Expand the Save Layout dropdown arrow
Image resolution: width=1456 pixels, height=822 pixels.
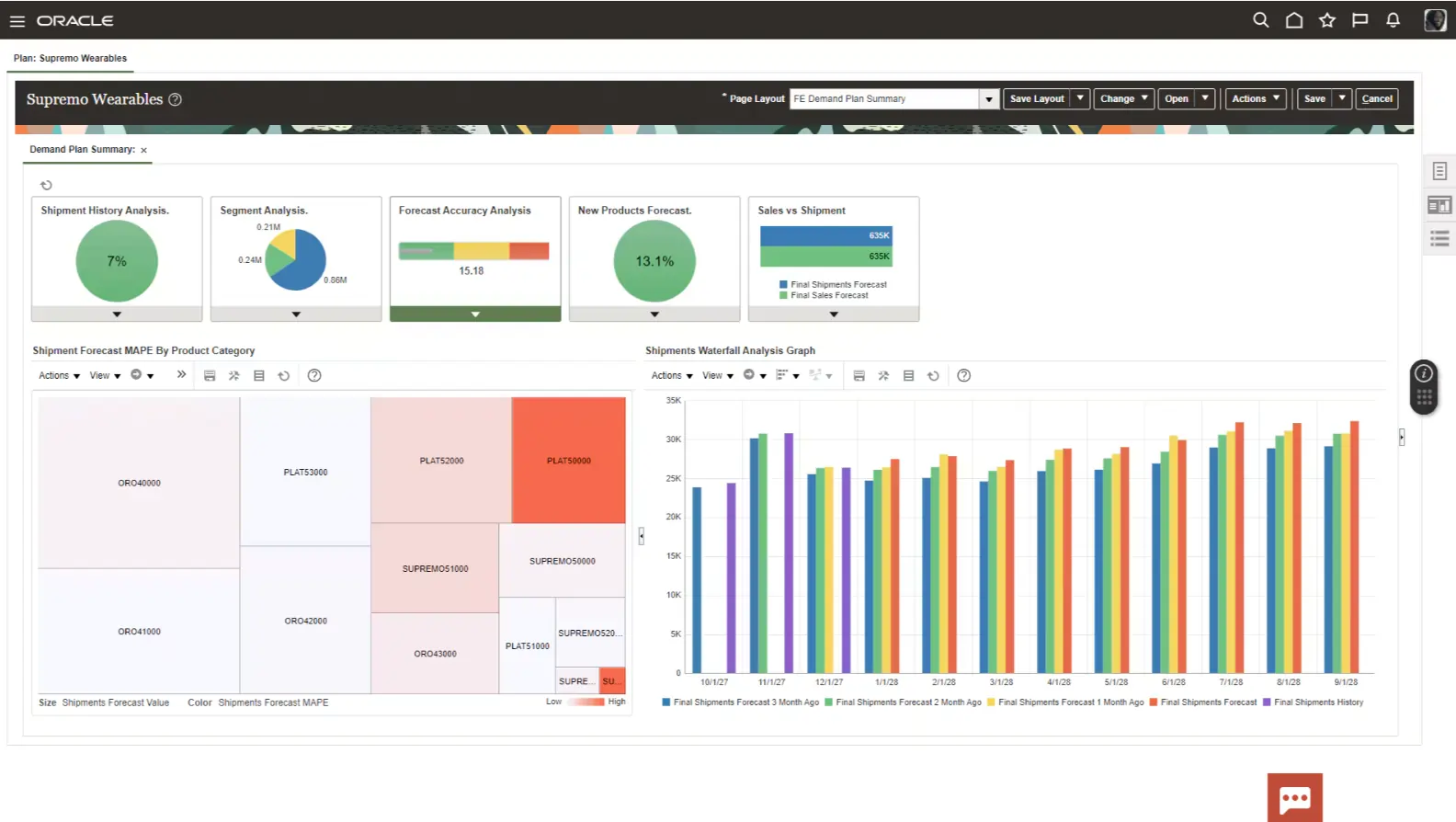(1080, 98)
